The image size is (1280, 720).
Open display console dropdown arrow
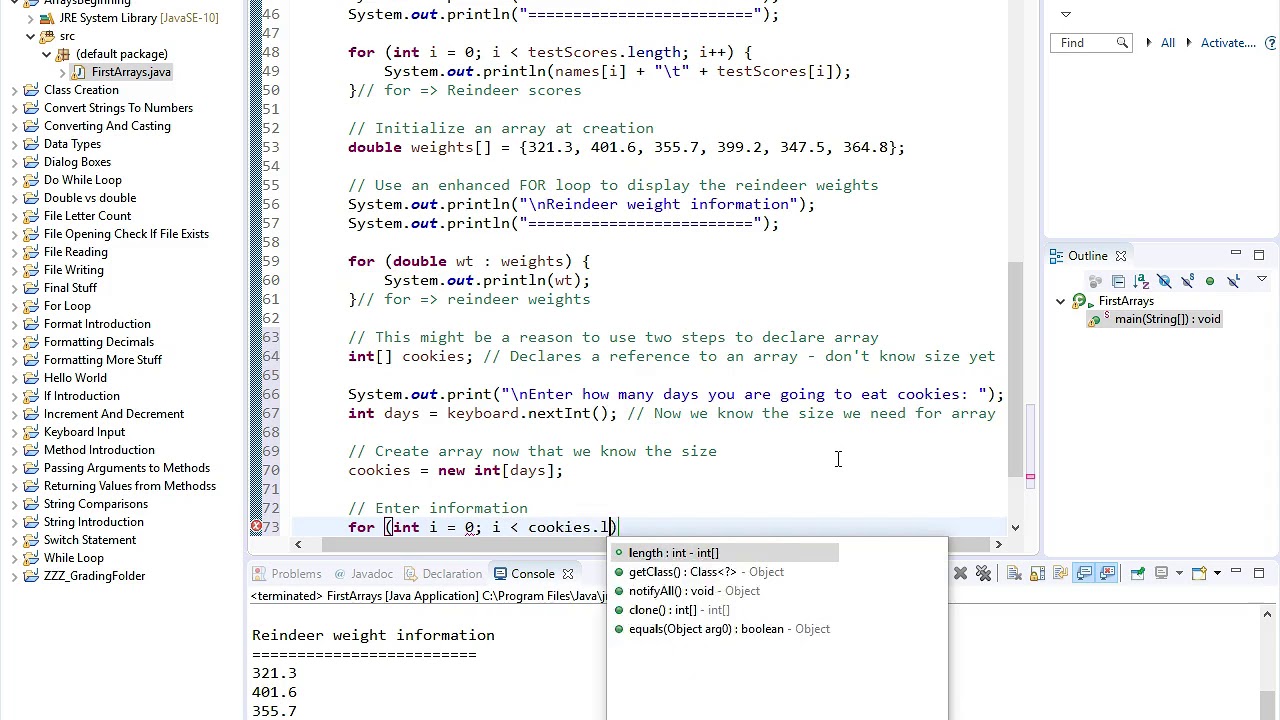point(1179,573)
